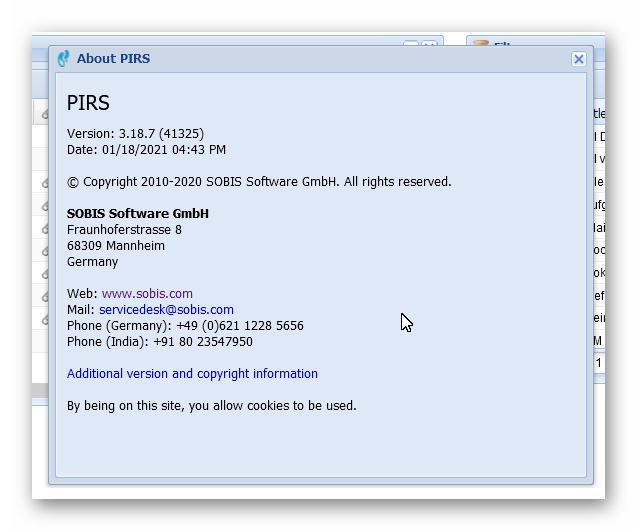
Task: Click the page field showing 1 at right edge
Action: pos(598,363)
